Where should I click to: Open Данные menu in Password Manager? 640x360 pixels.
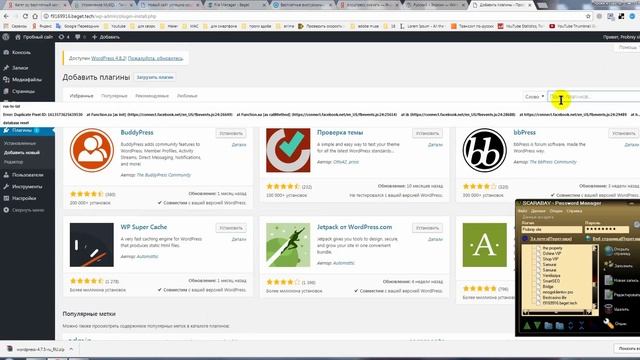point(538,211)
